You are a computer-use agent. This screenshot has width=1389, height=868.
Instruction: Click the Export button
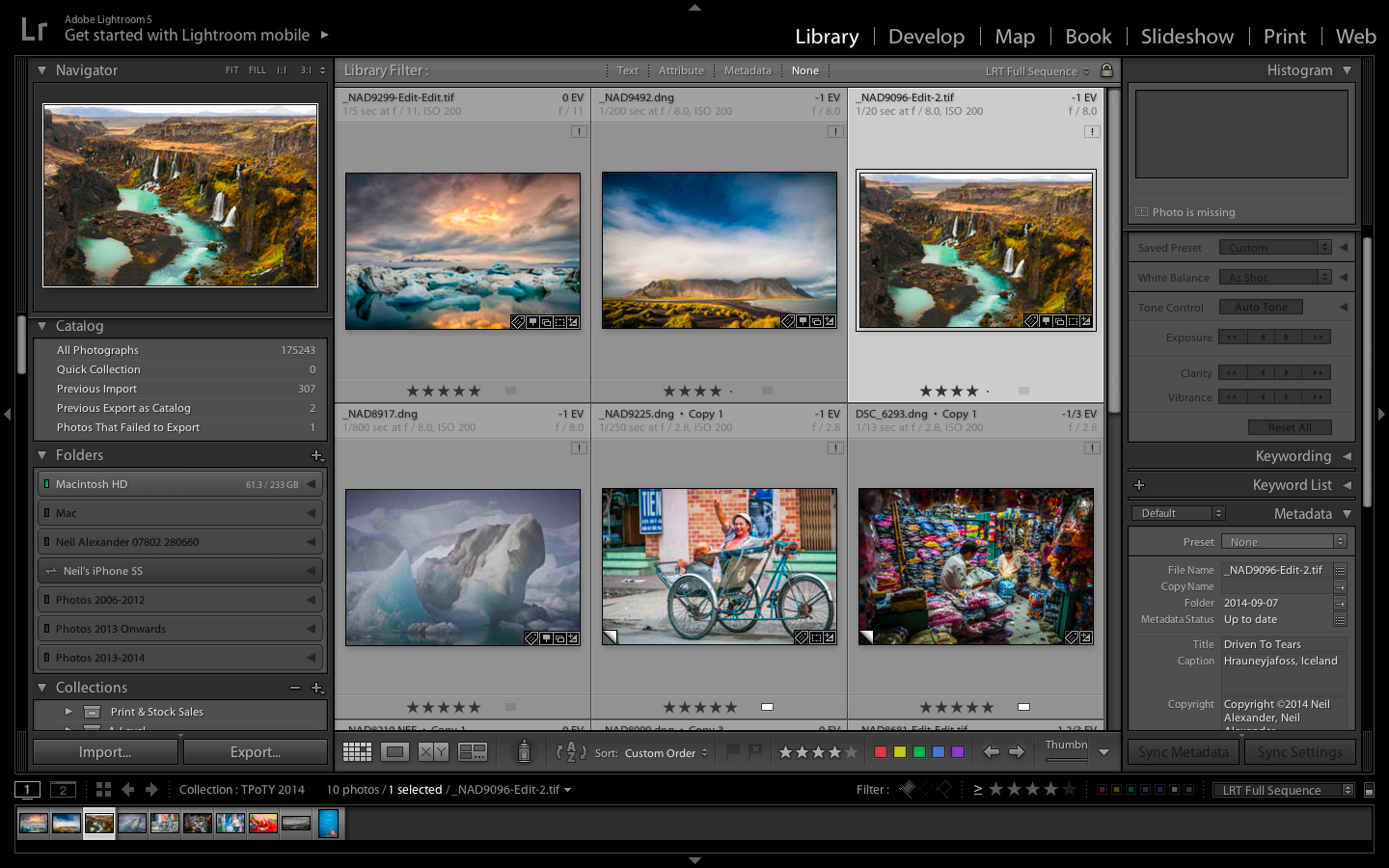[x=256, y=752]
